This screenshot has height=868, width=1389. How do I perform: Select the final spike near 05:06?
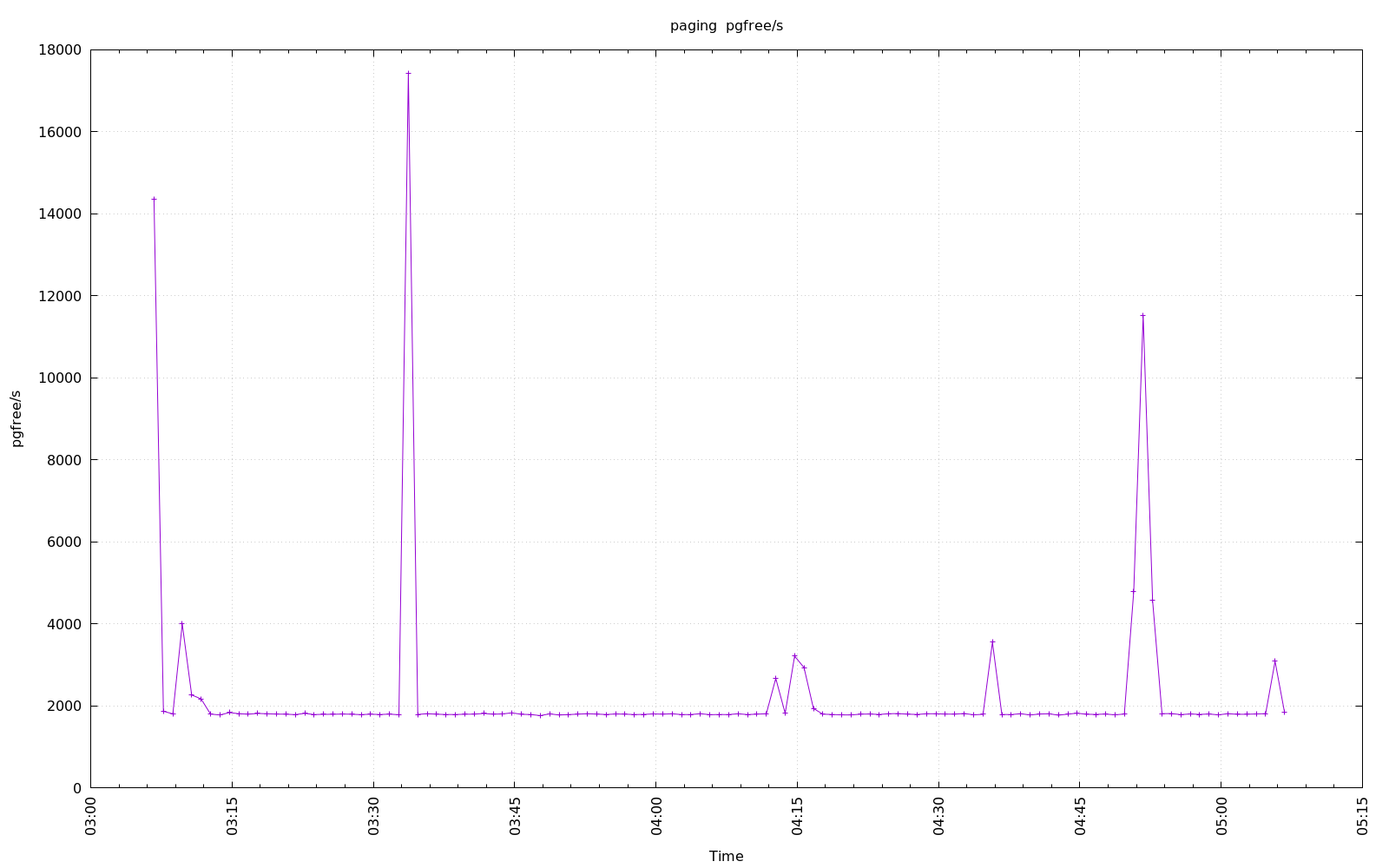(1274, 661)
